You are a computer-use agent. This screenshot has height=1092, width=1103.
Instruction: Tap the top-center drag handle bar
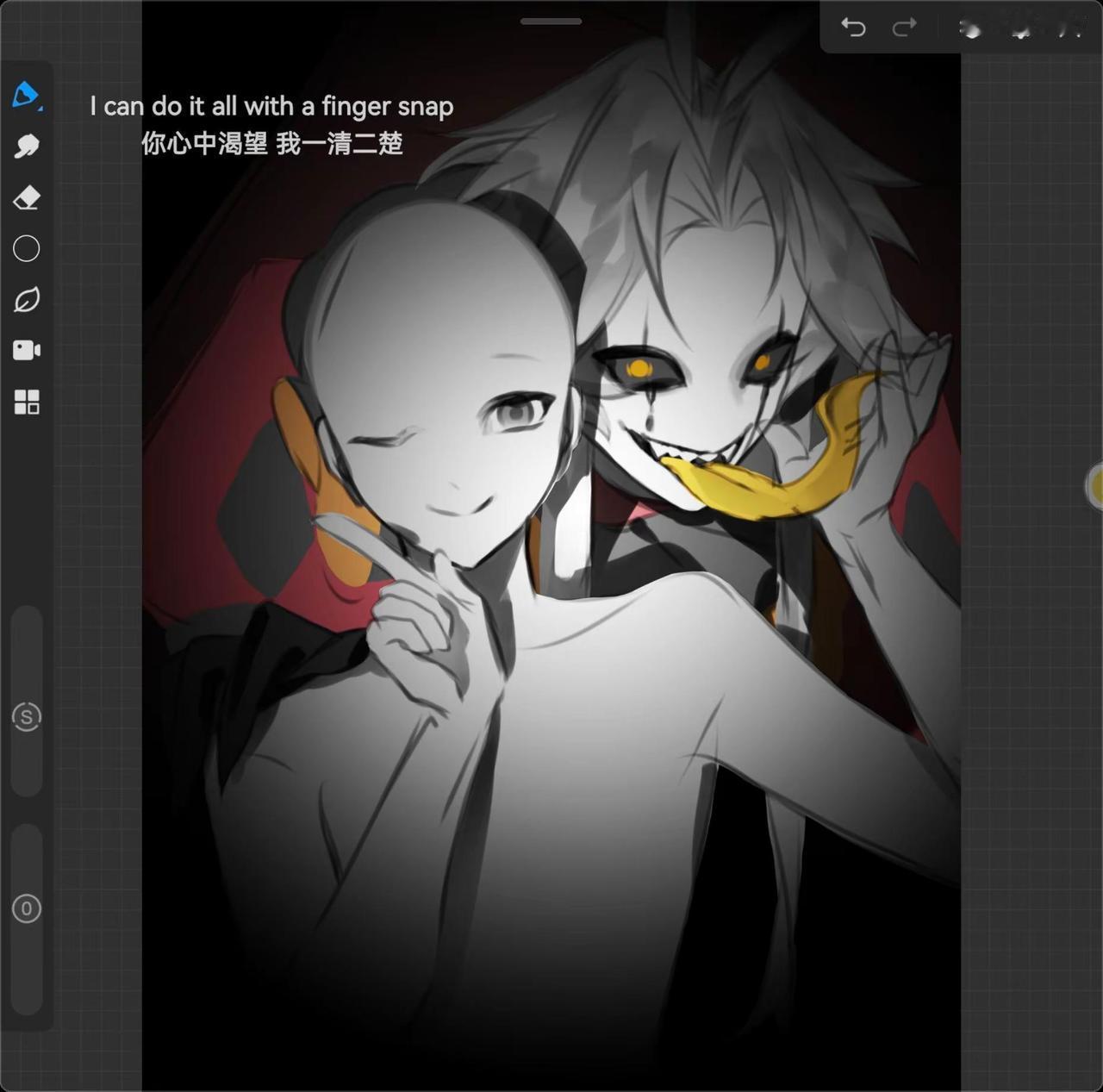point(551,22)
